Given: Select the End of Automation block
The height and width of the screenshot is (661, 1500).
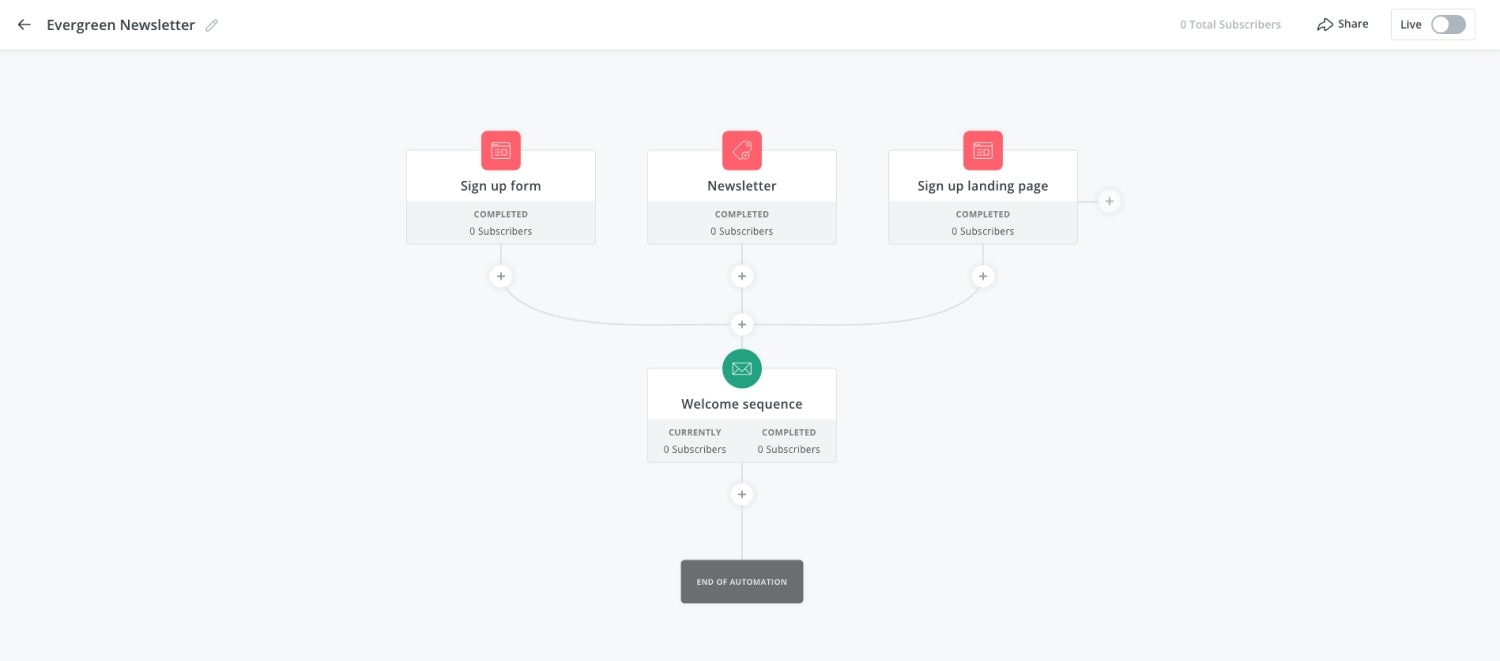Looking at the screenshot, I should tap(742, 581).
